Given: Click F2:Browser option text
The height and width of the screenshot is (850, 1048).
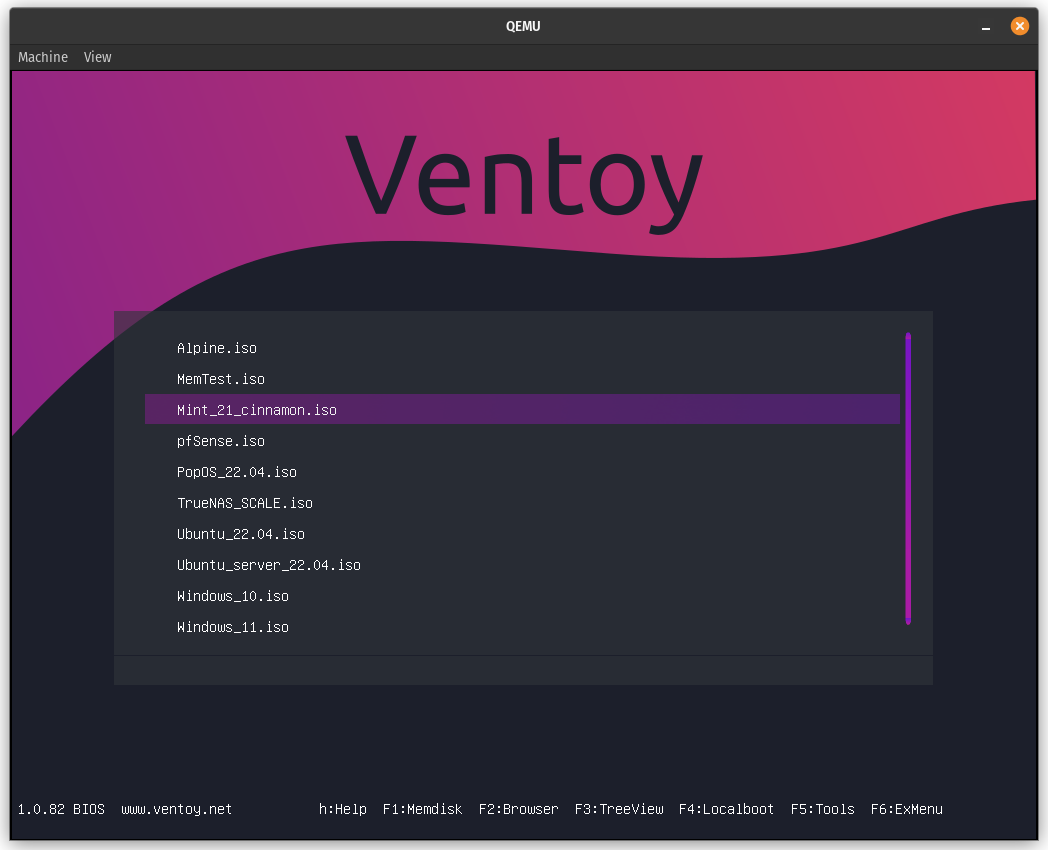Looking at the screenshot, I should [x=519, y=809].
